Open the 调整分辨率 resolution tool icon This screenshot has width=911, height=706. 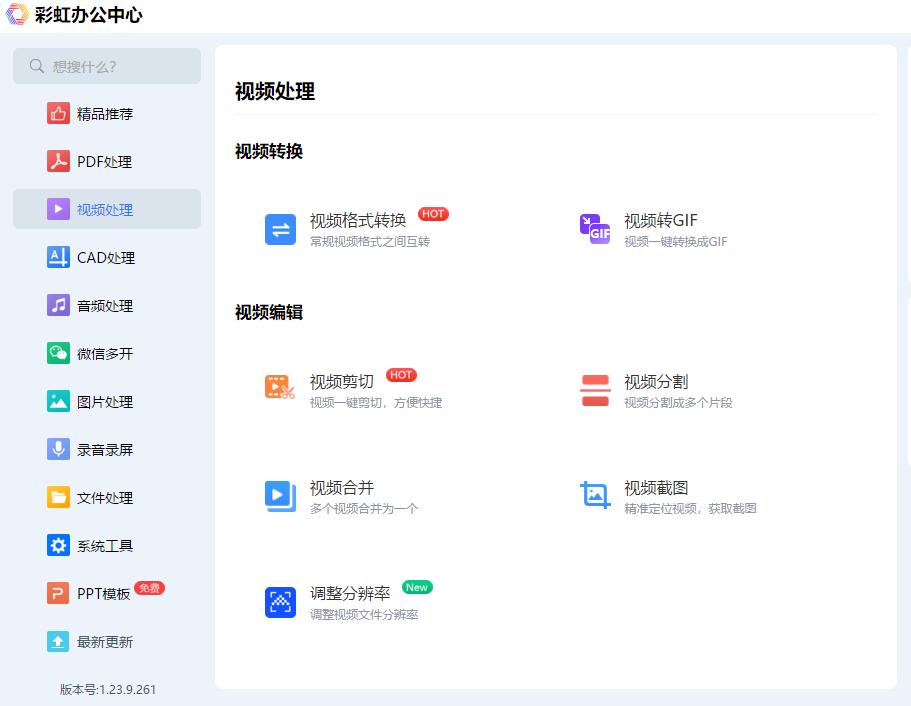[280, 602]
